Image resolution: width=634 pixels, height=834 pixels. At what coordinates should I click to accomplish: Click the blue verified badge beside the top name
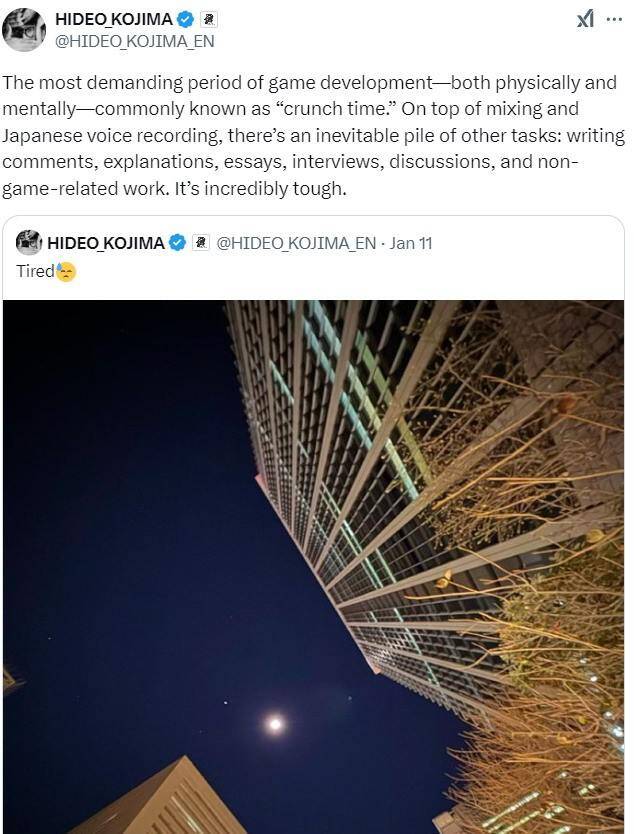[x=185, y=19]
